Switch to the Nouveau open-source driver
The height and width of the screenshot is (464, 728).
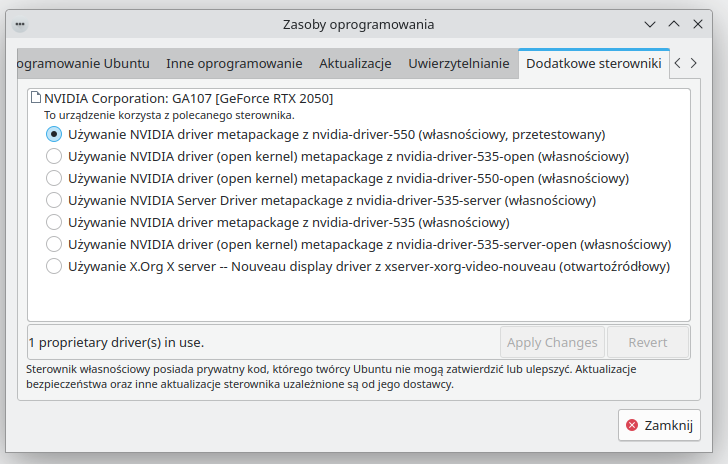tap(358, 267)
